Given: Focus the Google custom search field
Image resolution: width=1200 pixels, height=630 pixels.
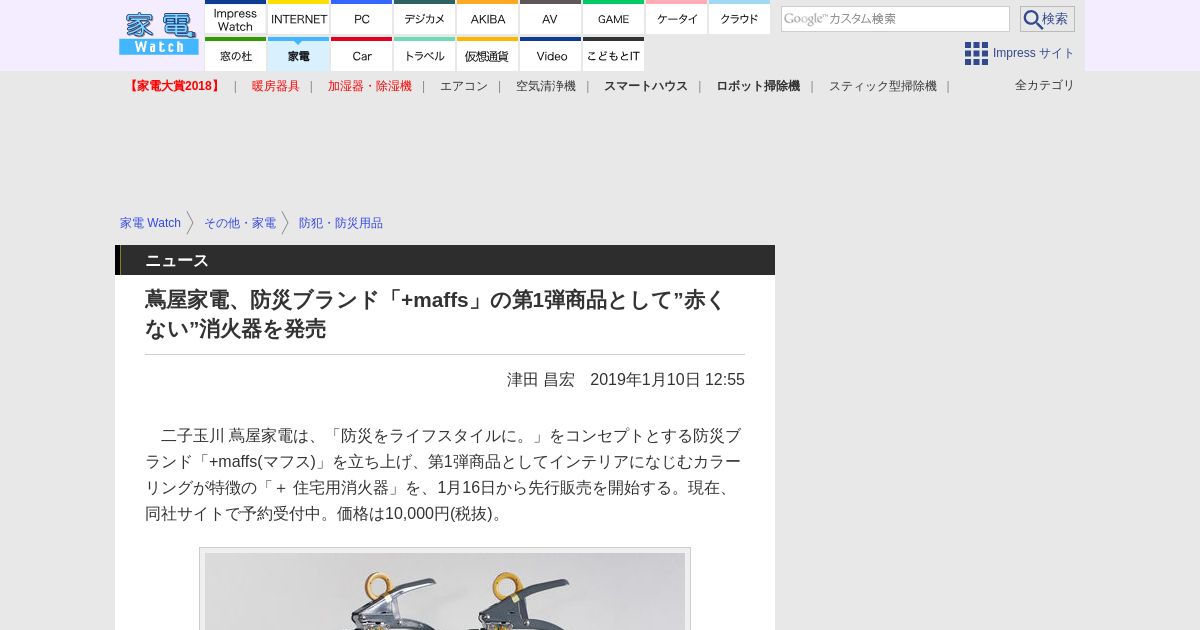Looking at the screenshot, I should (895, 19).
